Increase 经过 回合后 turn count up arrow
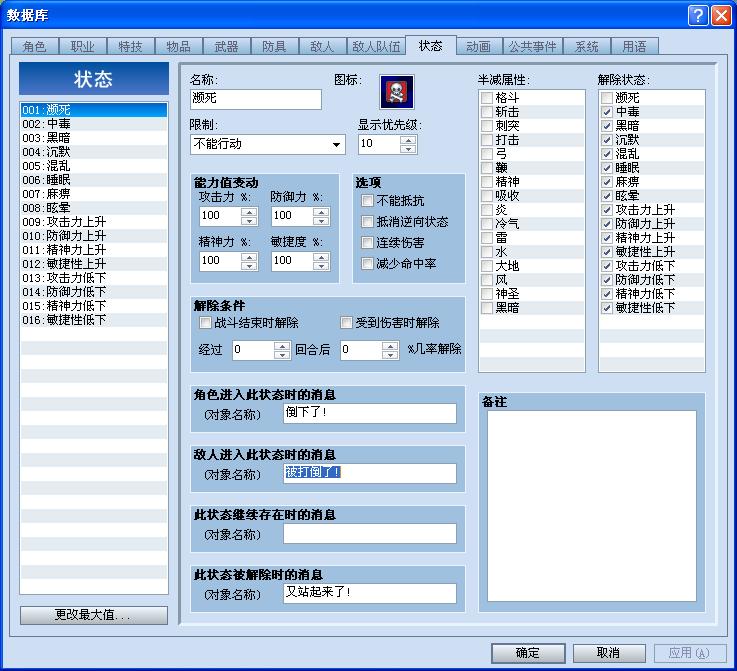Viewport: 737px width, 671px height. click(x=282, y=345)
